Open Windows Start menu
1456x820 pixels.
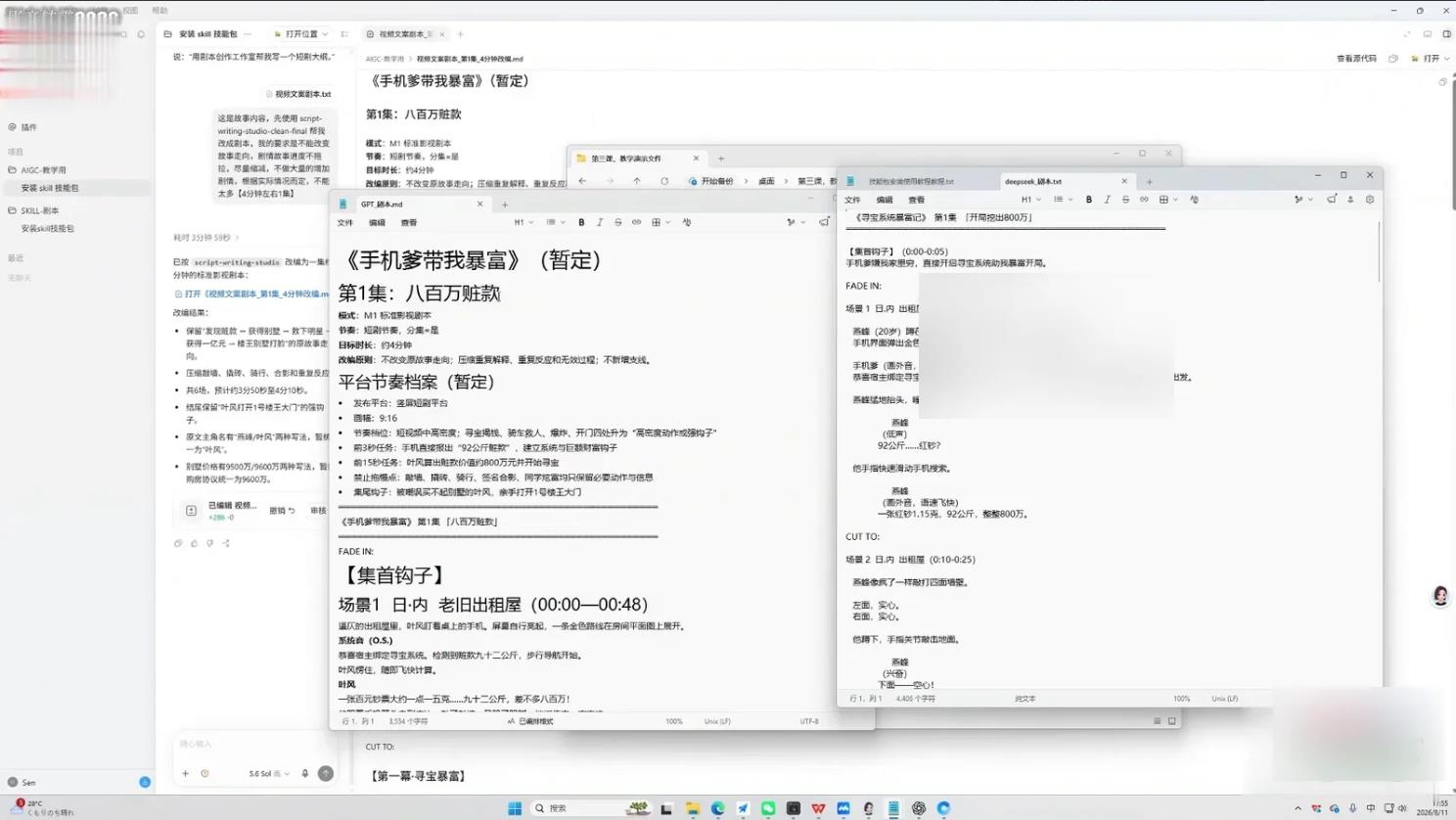point(515,808)
